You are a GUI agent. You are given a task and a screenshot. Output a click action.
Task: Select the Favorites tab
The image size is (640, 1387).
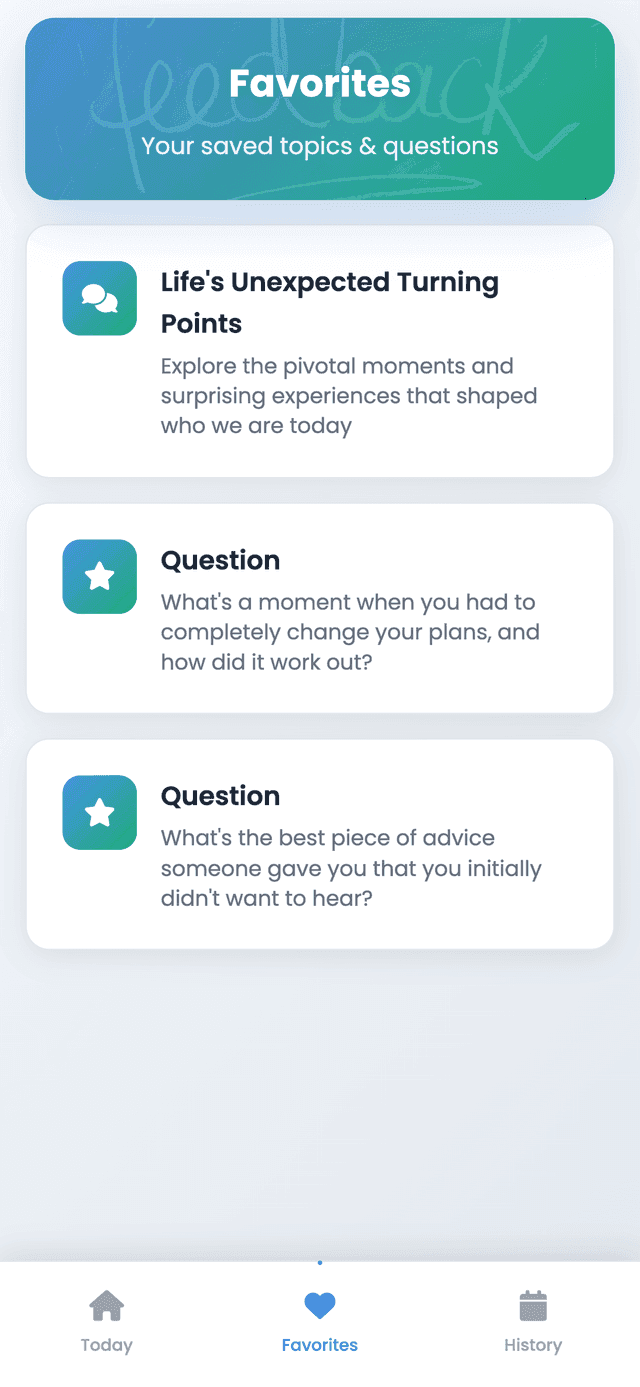click(319, 1320)
